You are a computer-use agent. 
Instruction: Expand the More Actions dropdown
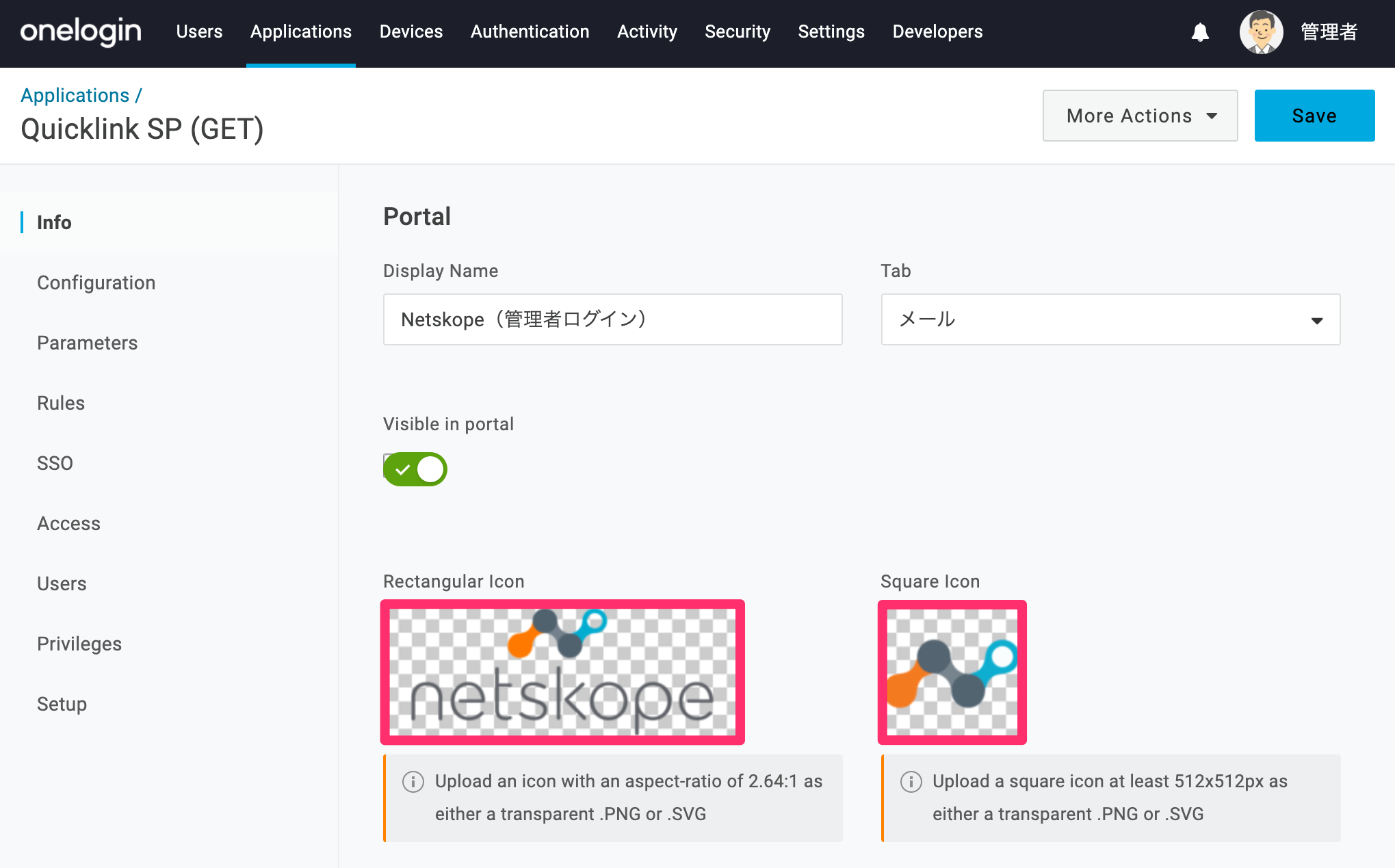(1140, 116)
